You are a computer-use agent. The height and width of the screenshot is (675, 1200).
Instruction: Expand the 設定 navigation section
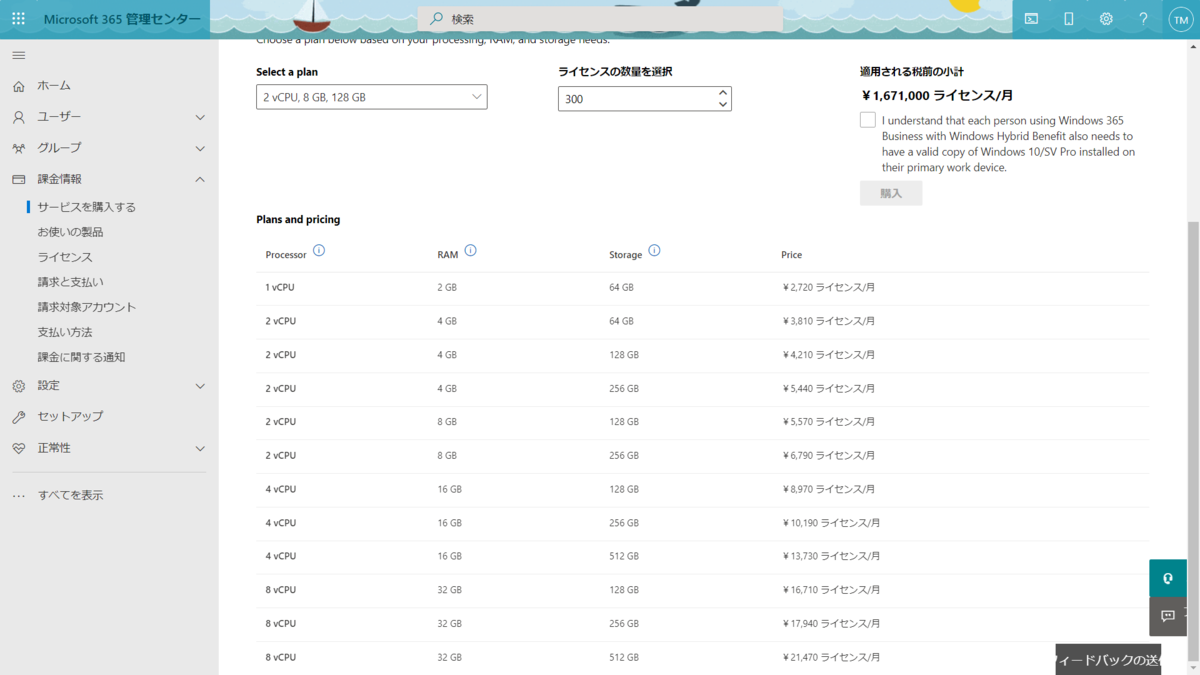200,386
